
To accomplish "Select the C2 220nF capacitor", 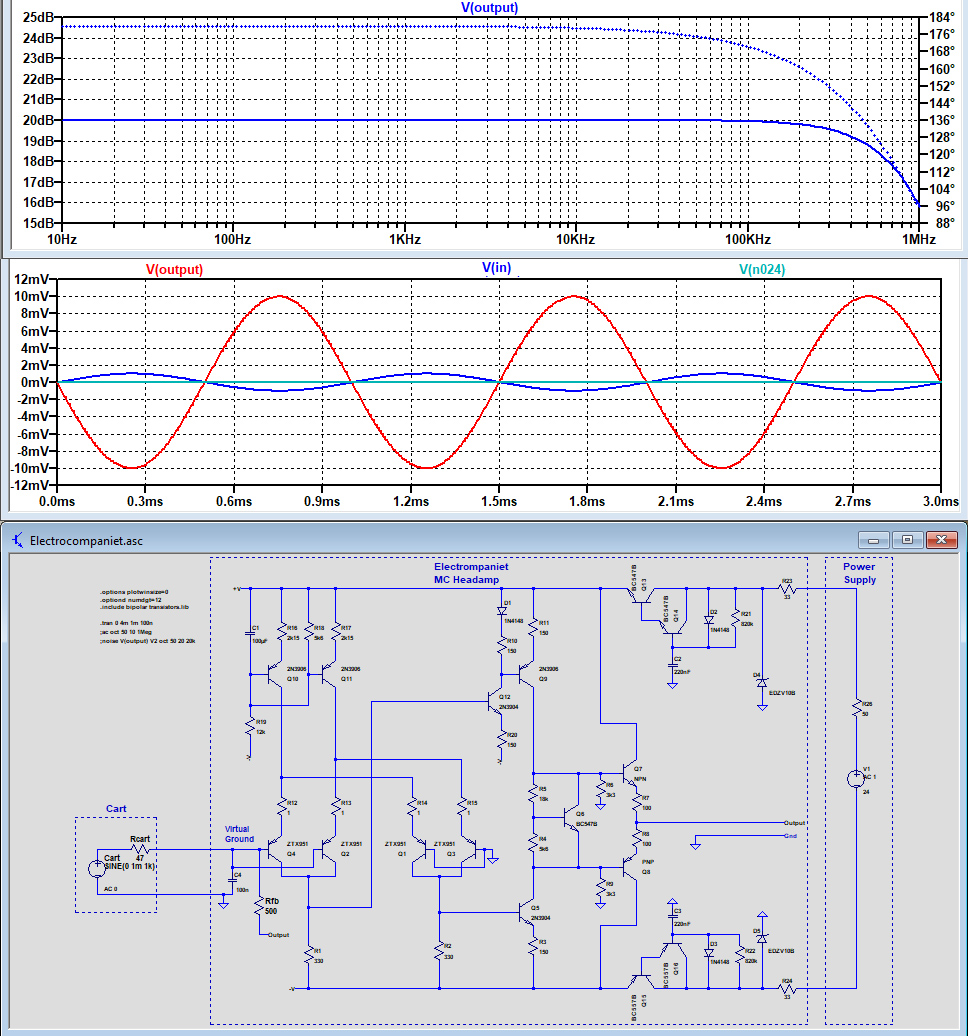I will tap(673, 665).
